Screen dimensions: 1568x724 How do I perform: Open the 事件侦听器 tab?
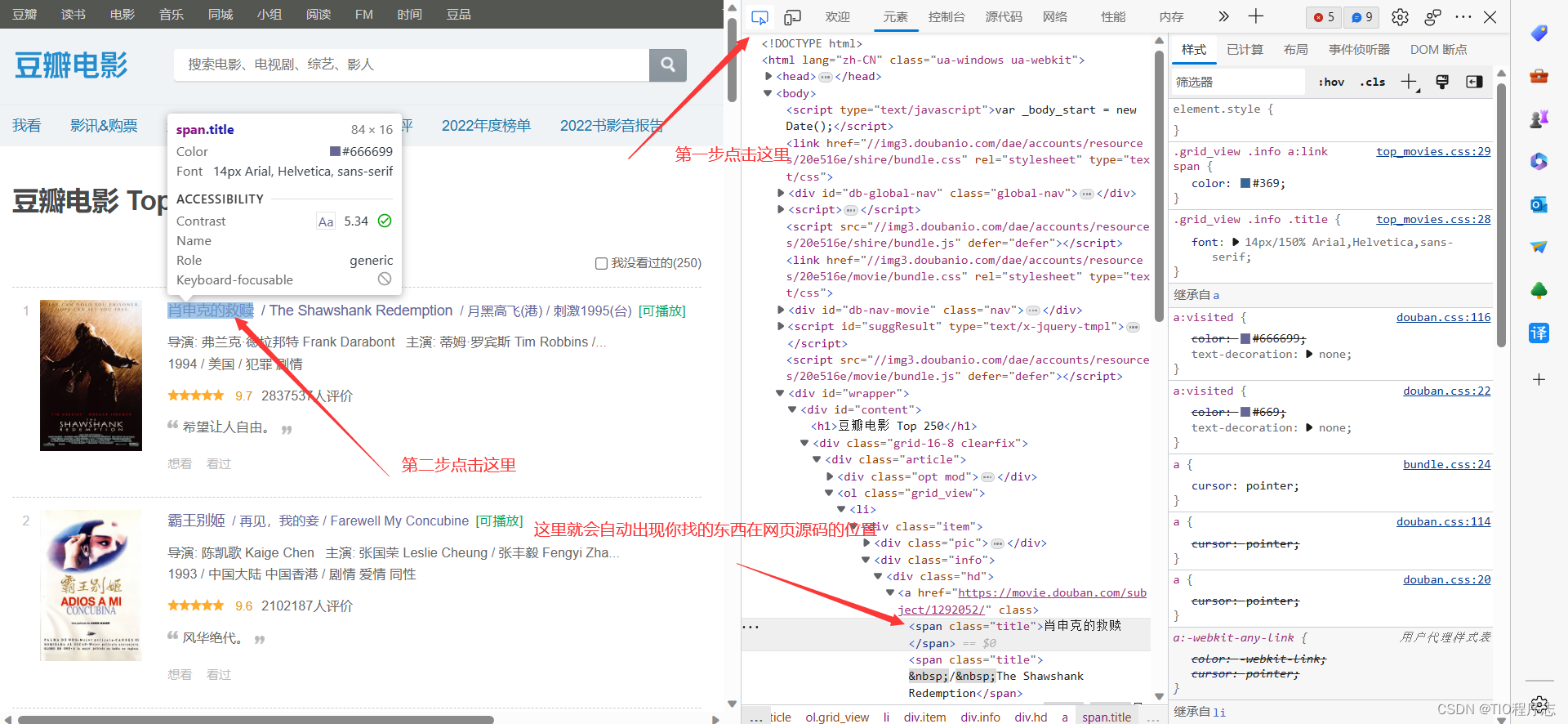[x=1359, y=50]
